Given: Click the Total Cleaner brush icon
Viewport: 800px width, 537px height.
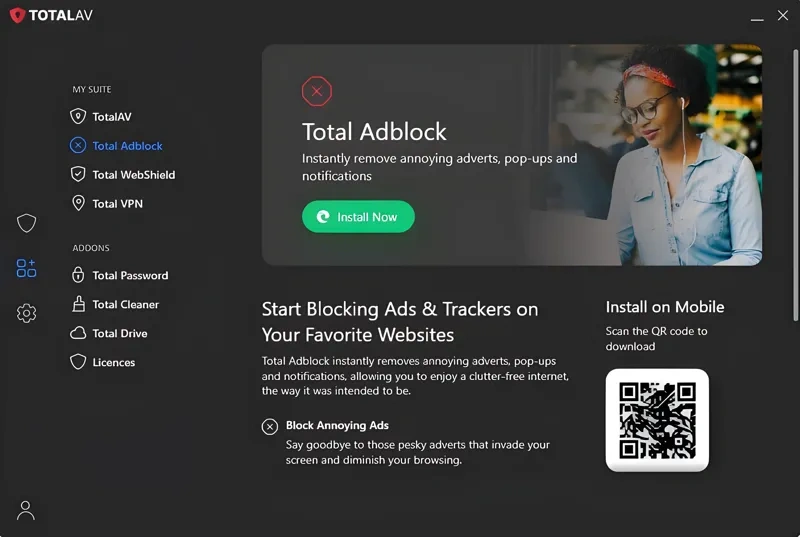Looking at the screenshot, I should 78,304.
